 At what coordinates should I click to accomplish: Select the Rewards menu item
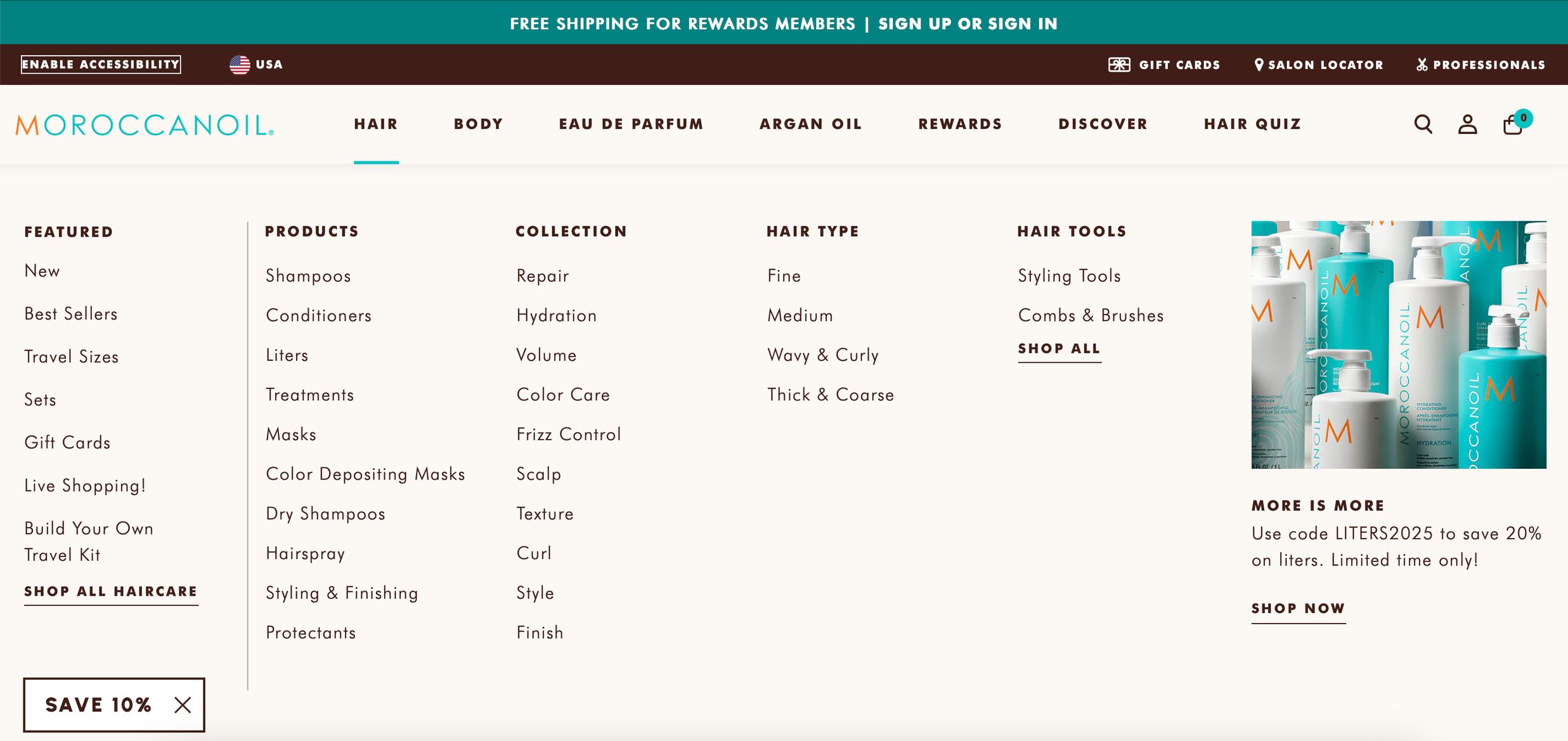click(960, 124)
